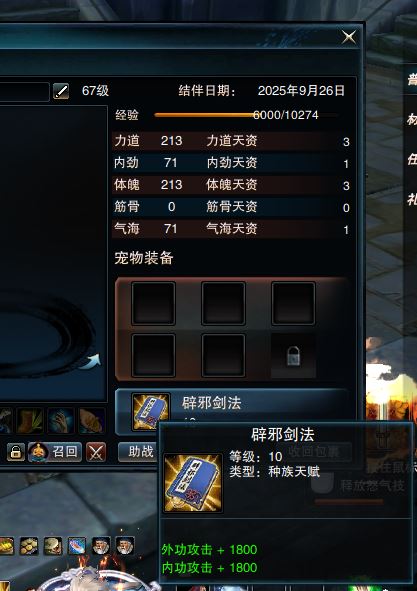Click the blue fish dish buff icon
This screenshot has height=591, width=417.
click(x=77, y=546)
